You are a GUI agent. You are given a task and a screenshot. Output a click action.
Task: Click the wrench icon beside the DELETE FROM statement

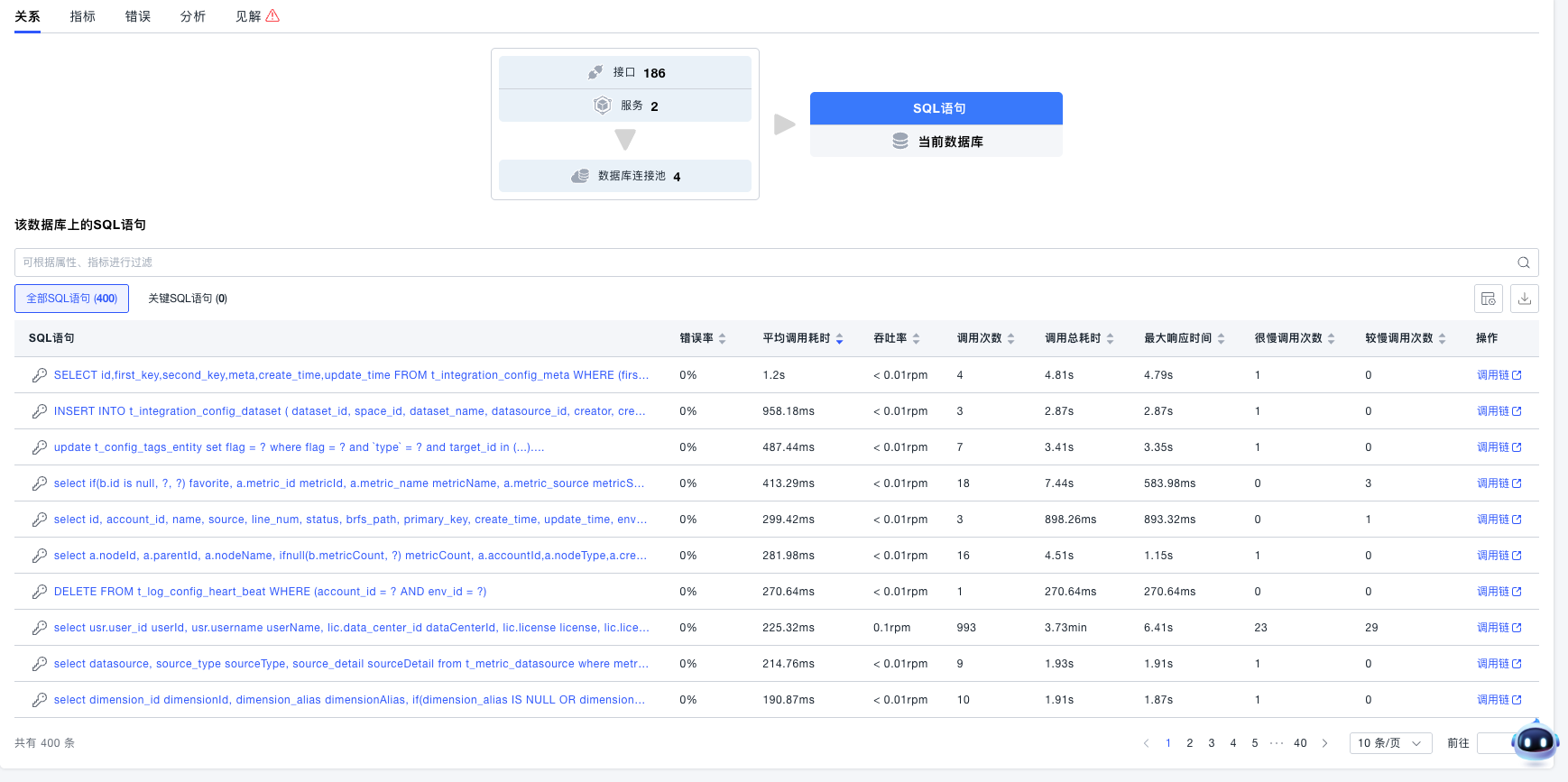point(40,592)
